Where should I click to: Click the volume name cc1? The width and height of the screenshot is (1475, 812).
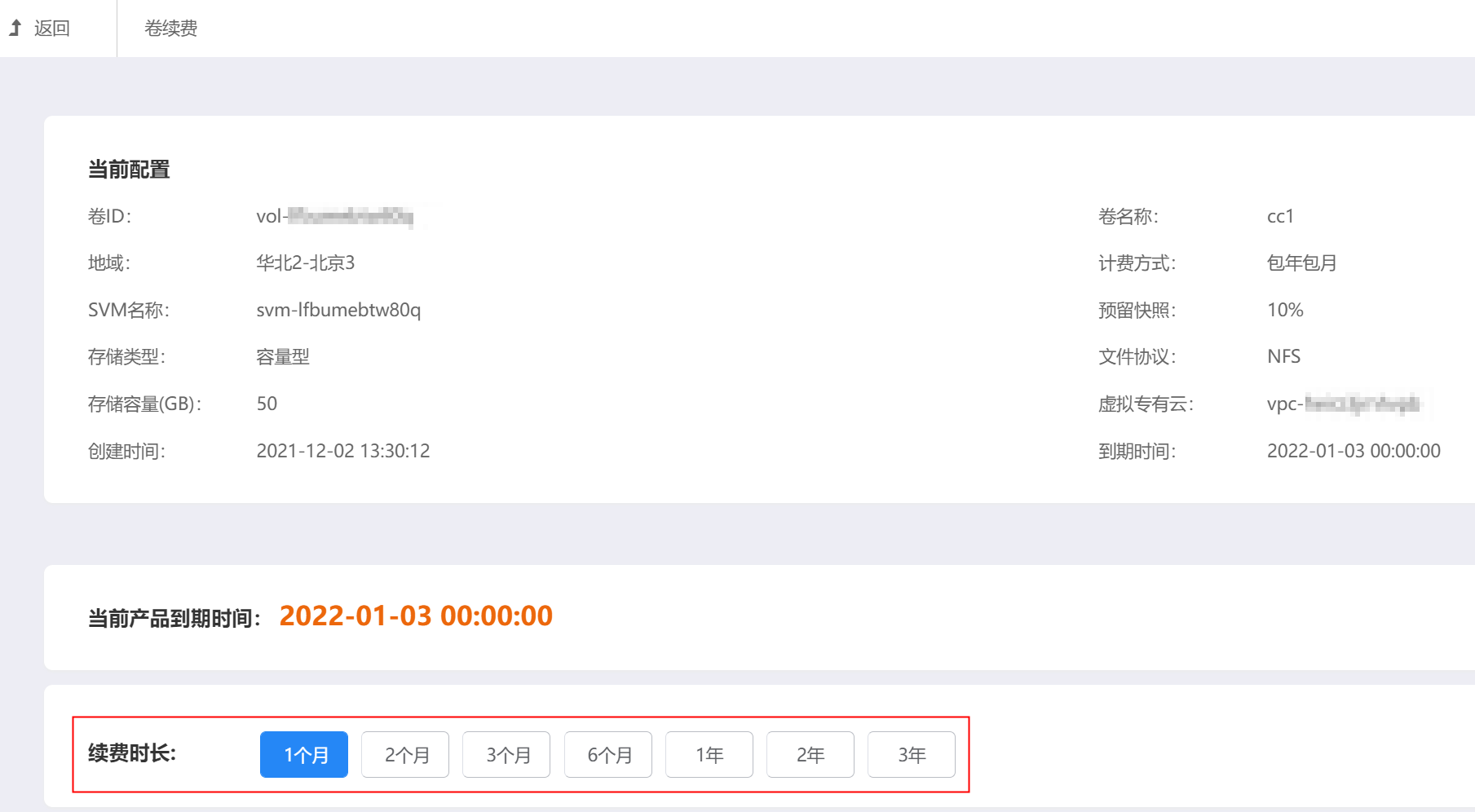pos(1280,216)
